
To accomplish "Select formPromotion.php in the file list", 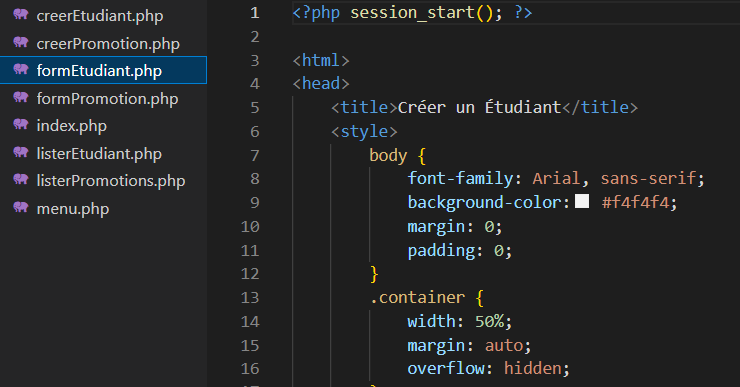I will pos(103,98).
